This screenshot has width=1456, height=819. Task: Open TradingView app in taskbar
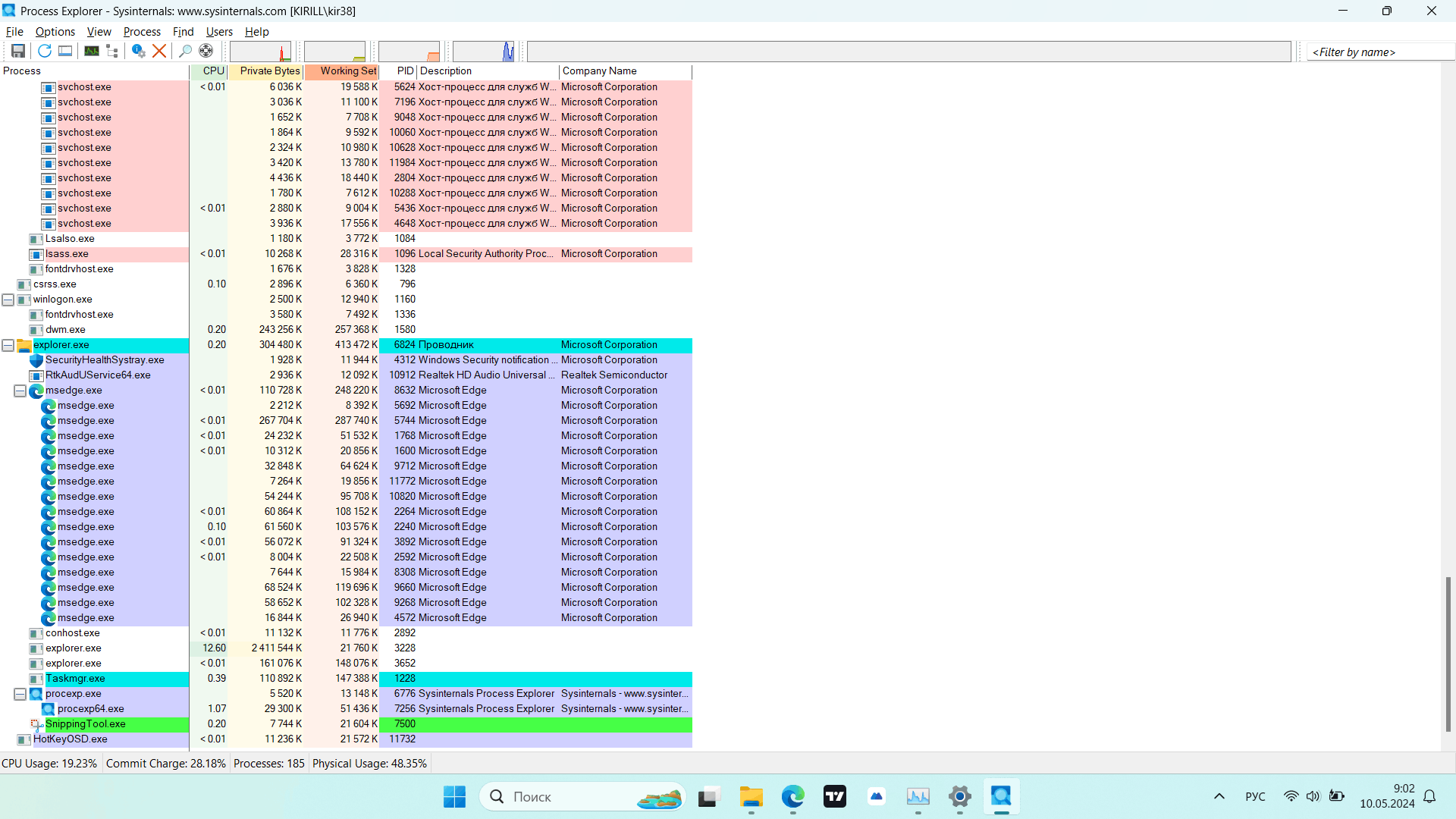(x=835, y=797)
